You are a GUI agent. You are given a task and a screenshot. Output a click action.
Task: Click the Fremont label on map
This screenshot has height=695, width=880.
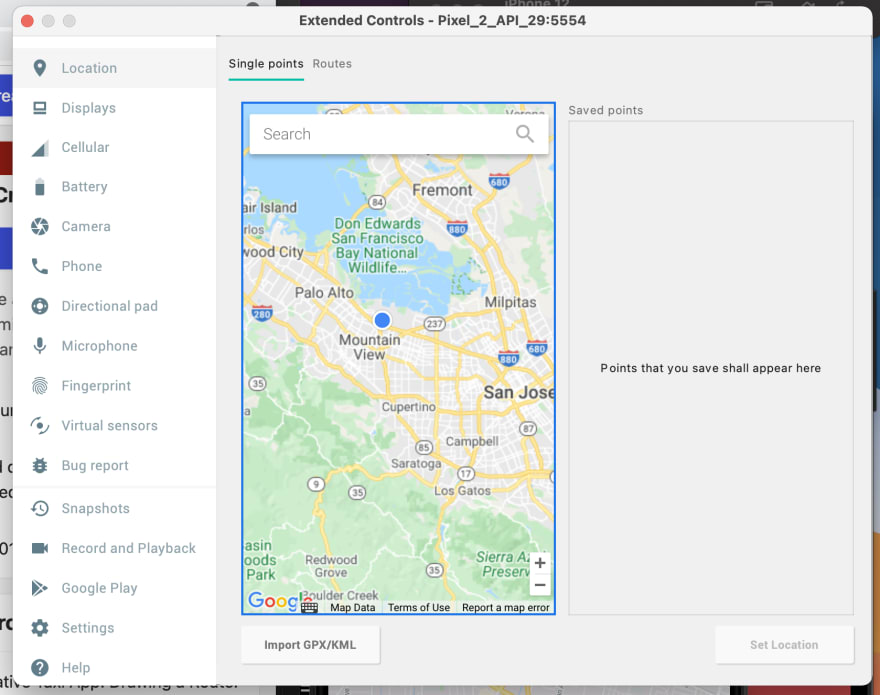pos(442,190)
